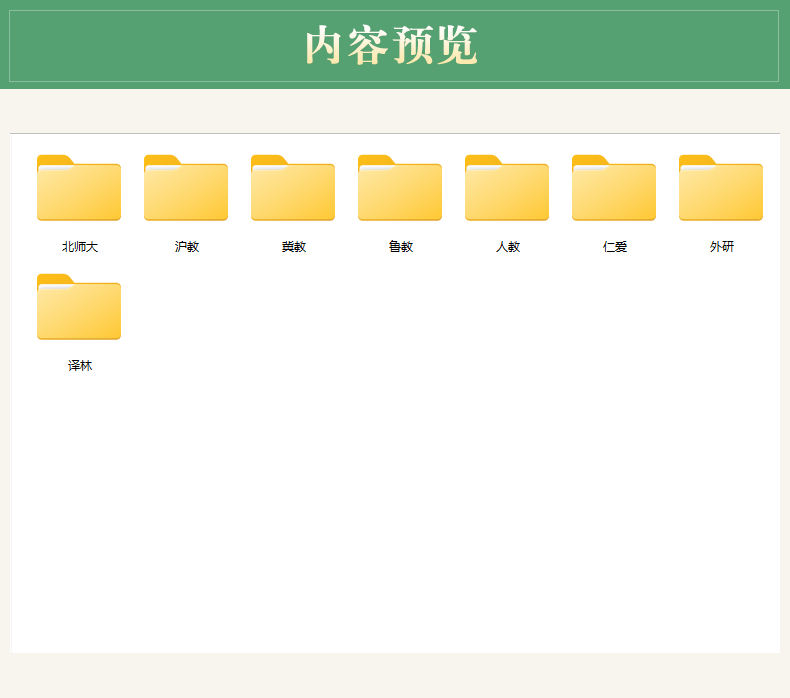
Task: Select the 外研 folder name label
Action: [x=722, y=246]
